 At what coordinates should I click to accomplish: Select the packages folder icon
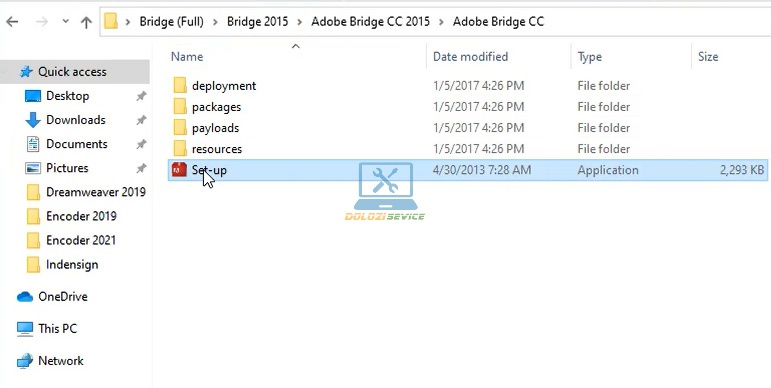click(x=180, y=107)
